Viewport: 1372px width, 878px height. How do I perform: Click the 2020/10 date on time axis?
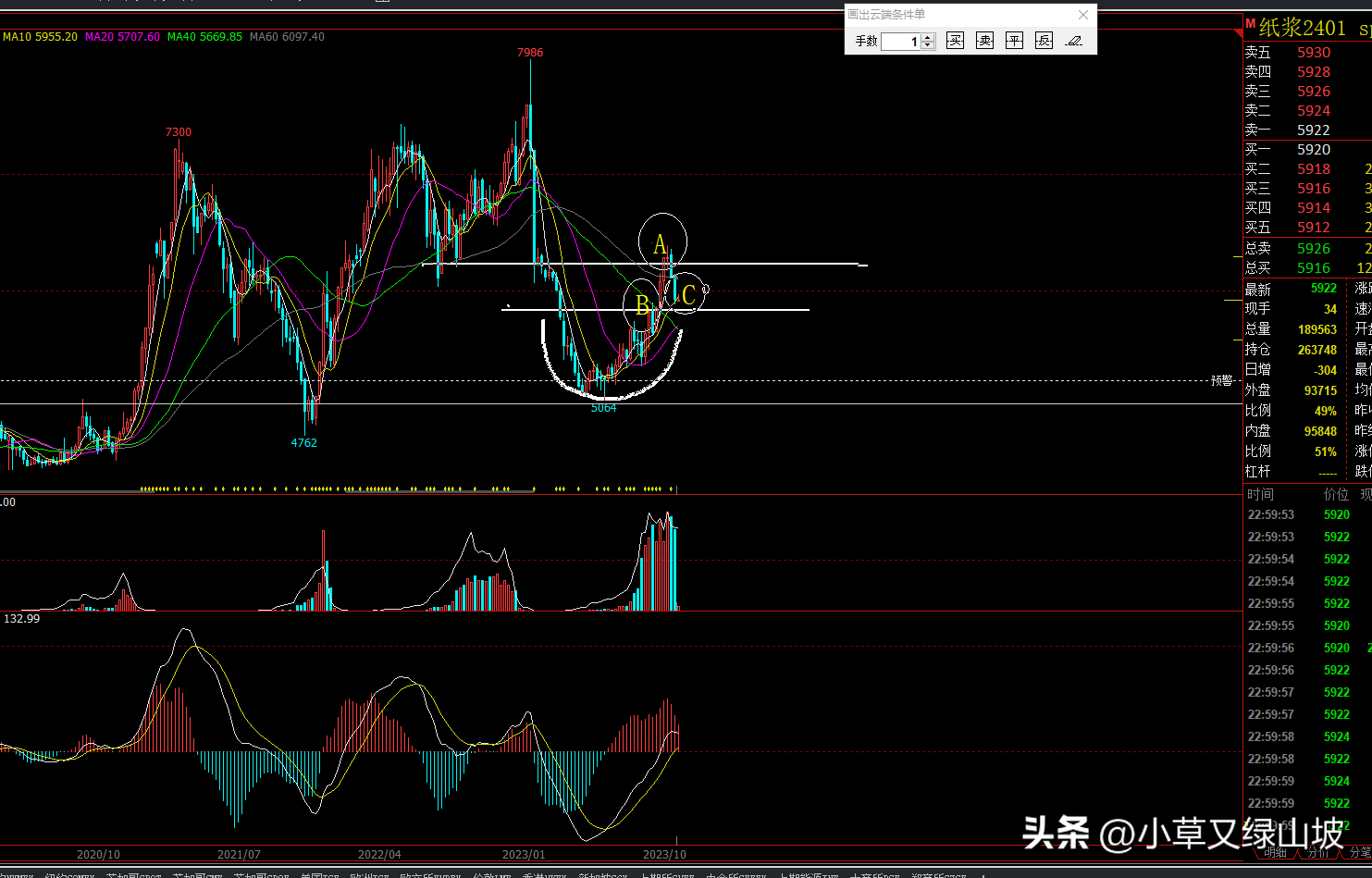[98, 855]
